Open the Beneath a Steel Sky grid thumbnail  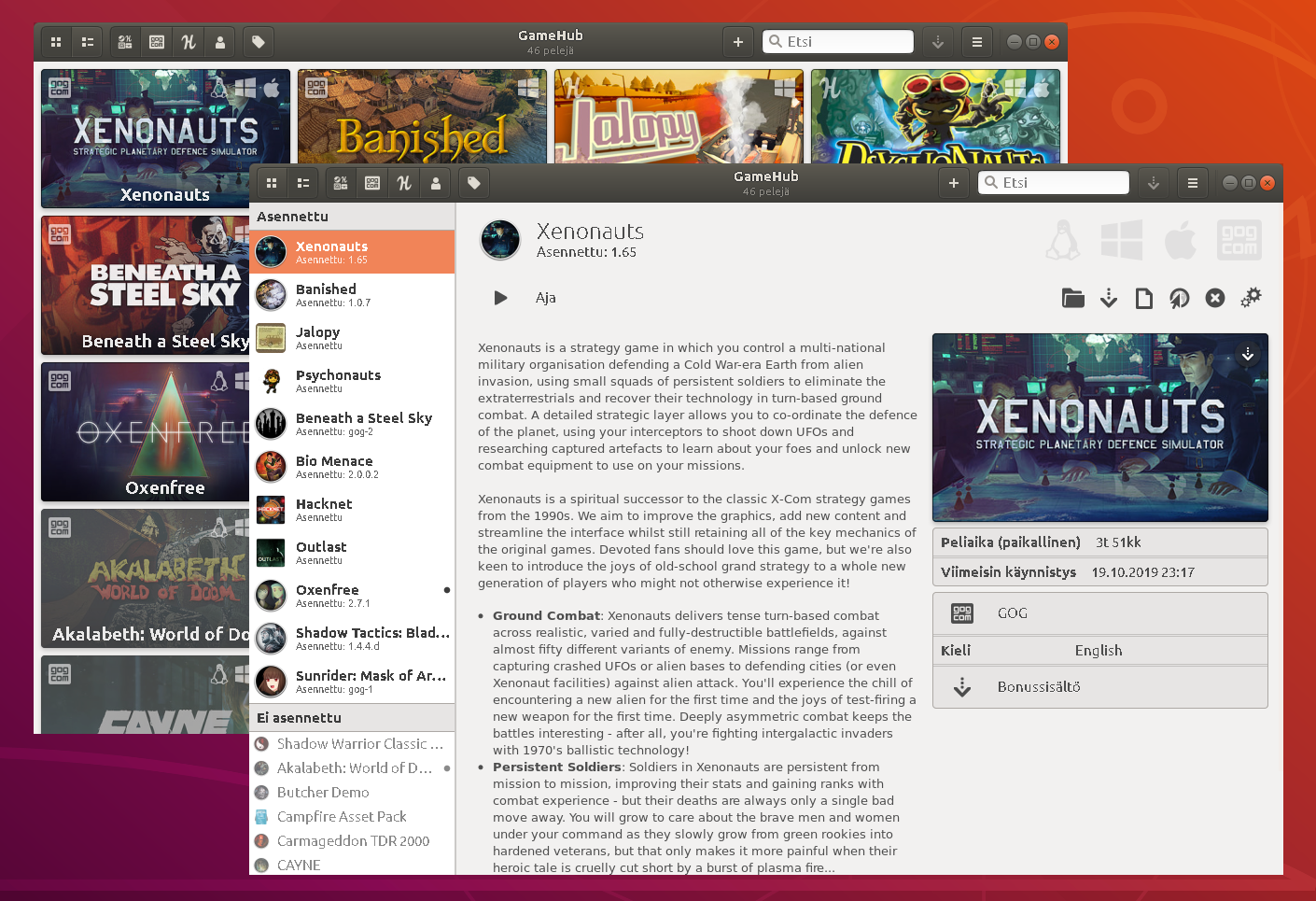click(145, 286)
